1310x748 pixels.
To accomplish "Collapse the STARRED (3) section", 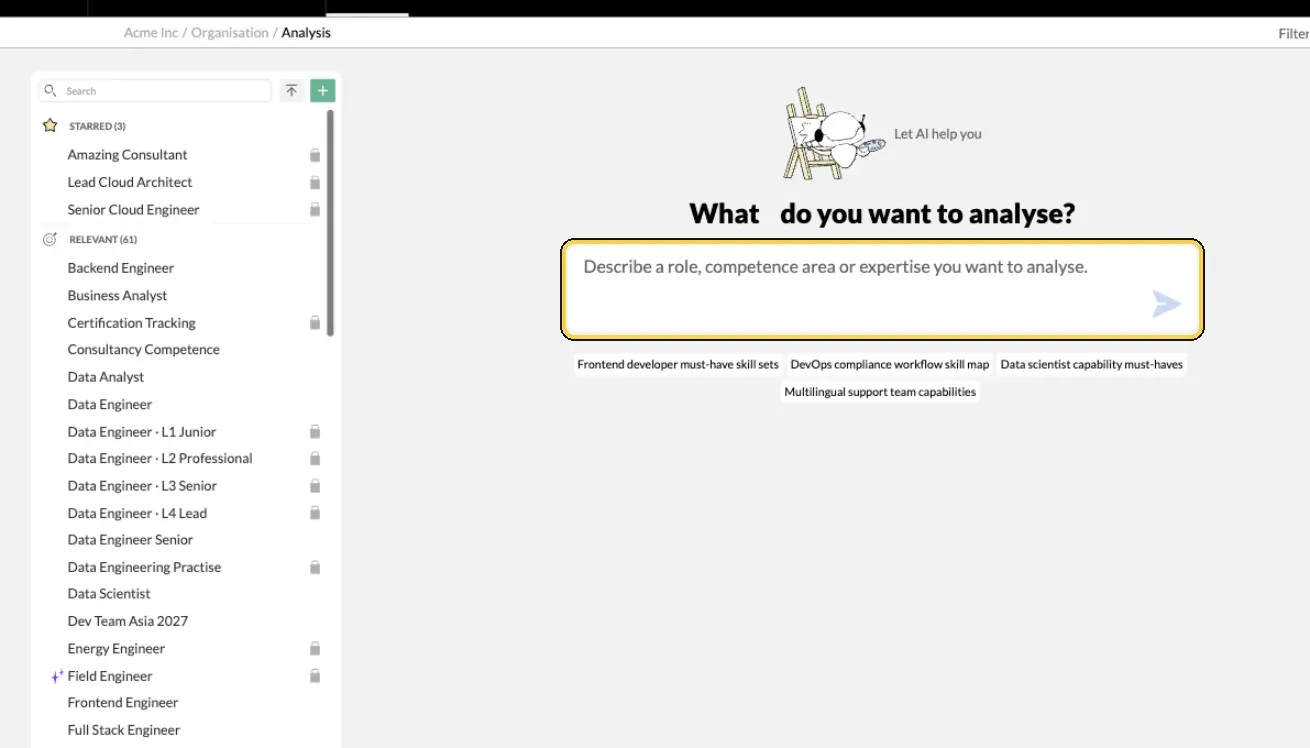I will (x=97, y=126).
